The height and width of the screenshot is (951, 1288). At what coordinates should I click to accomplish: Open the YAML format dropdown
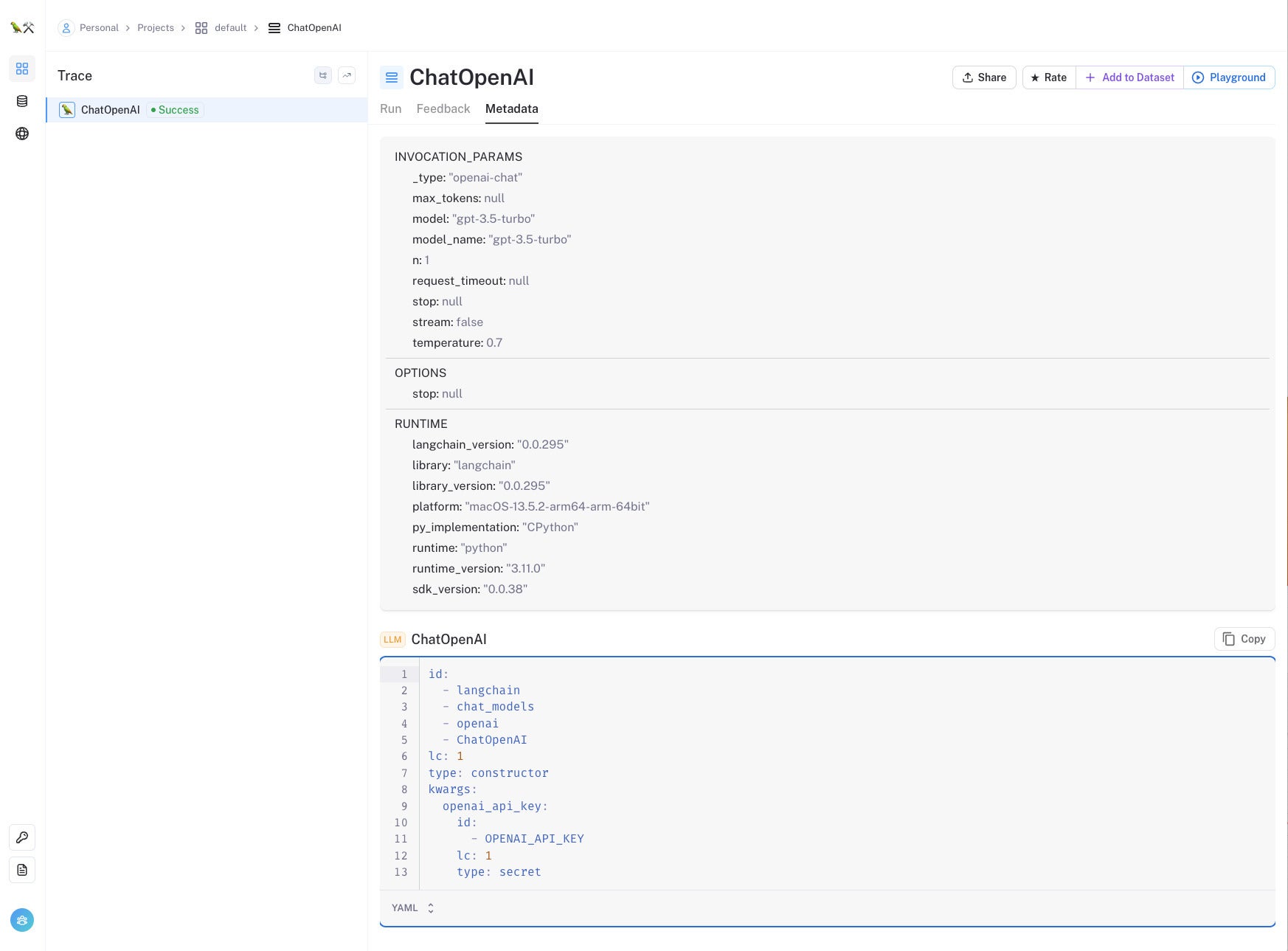(413, 908)
